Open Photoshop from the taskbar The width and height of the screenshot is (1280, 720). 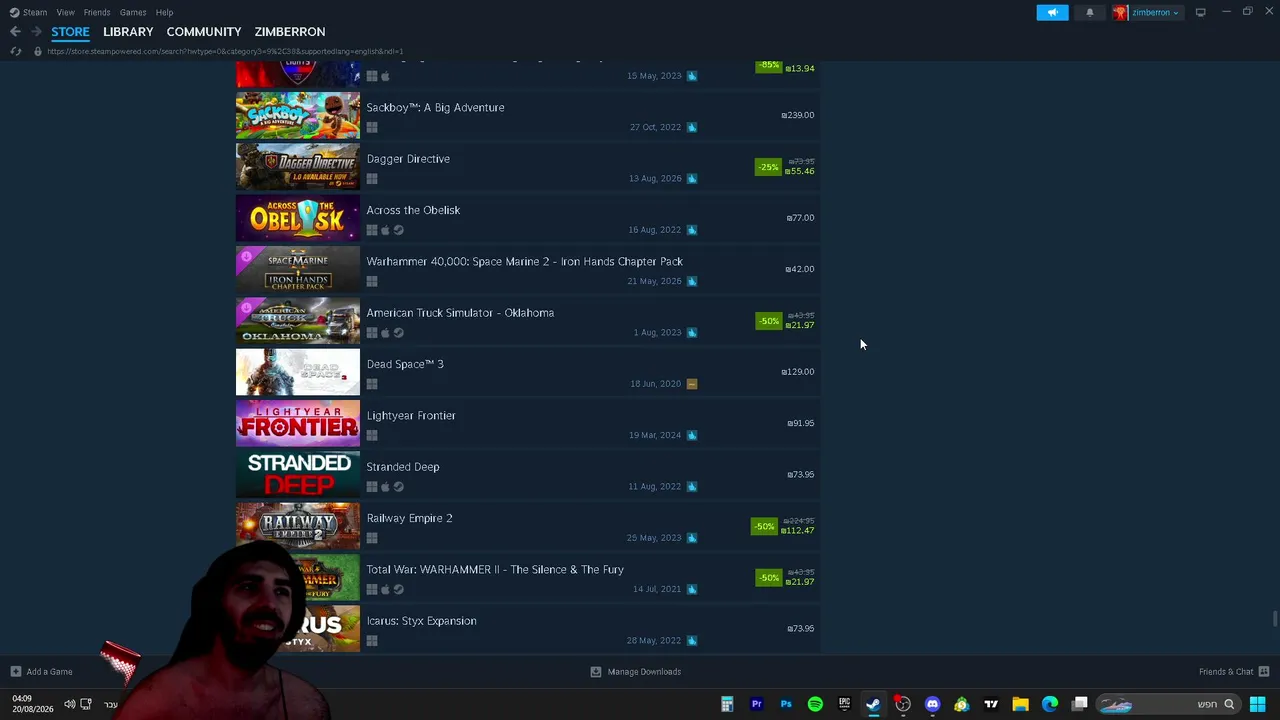786,704
